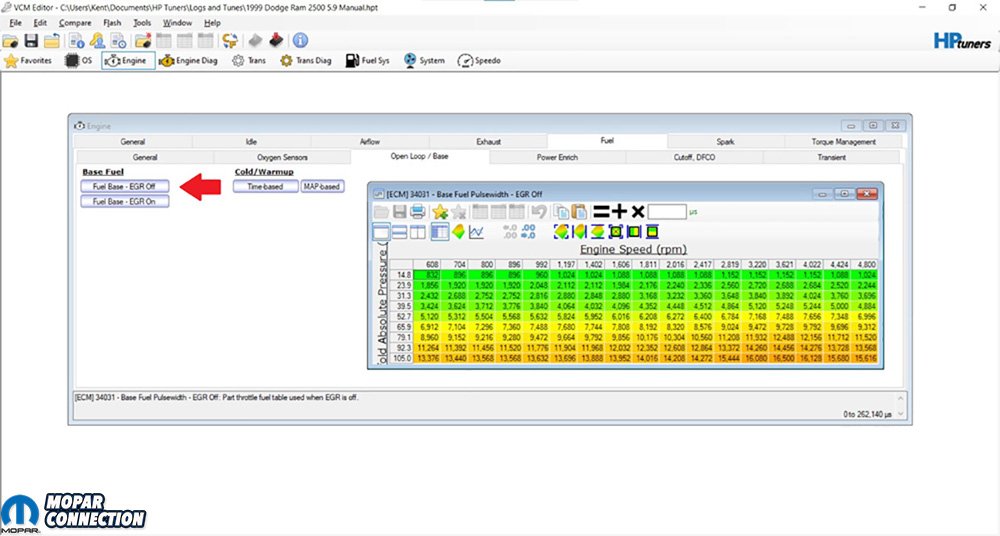
Task: Click the microsecond value input field
Action: pyautogui.click(x=667, y=211)
